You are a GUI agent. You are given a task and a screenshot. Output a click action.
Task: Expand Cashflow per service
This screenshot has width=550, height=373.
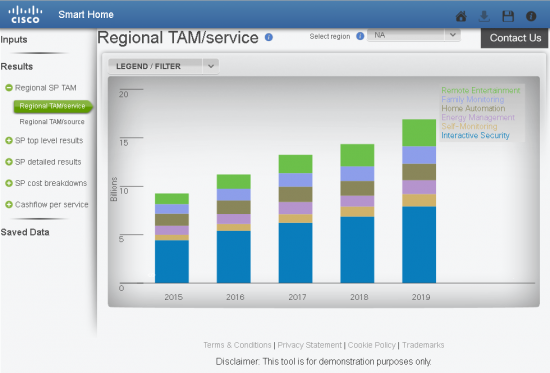point(9,205)
